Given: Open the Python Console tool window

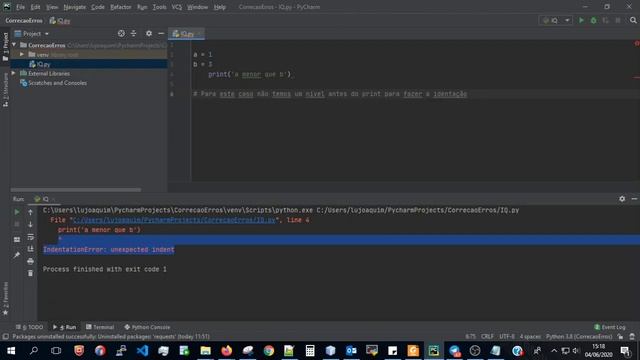Looking at the screenshot, I should click(147, 327).
